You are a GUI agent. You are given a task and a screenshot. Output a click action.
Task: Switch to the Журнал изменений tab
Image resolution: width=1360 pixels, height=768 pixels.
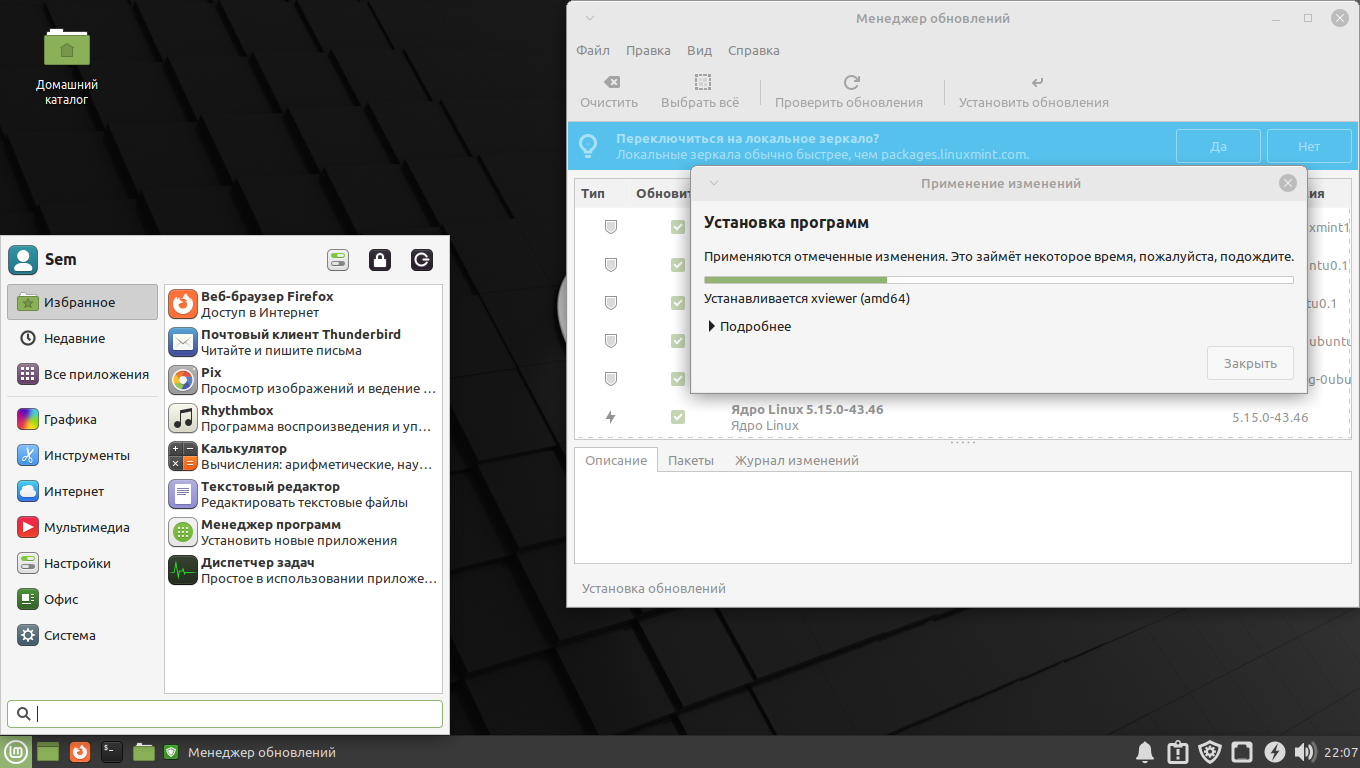point(796,460)
